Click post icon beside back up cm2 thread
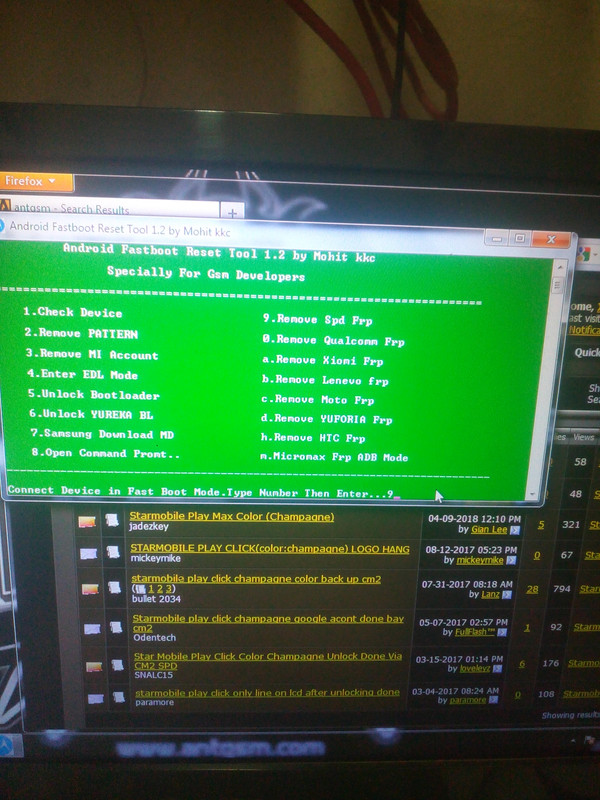Viewport: 600px width, 800px height. (x=114, y=587)
